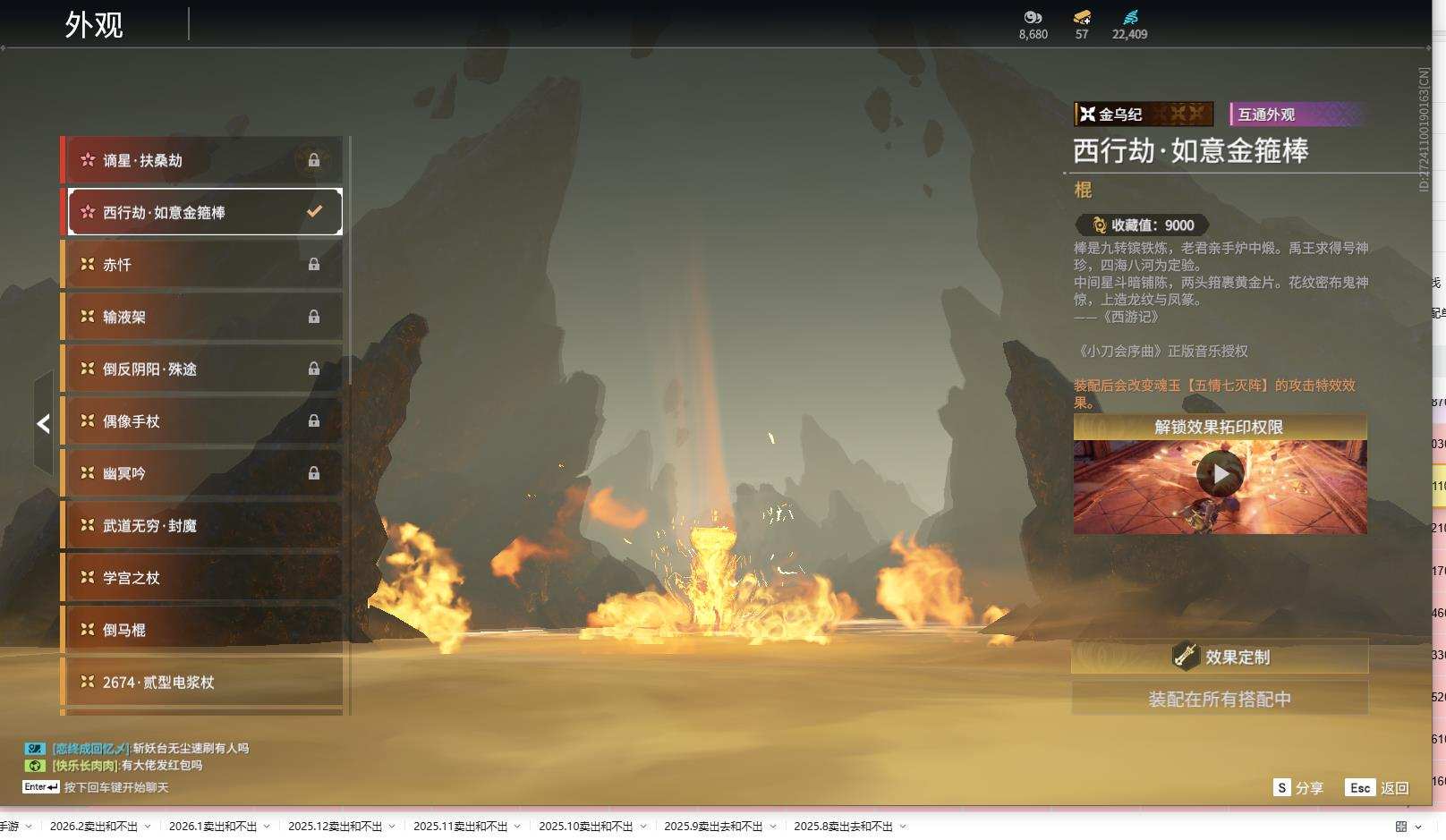Collapse the list with the left arrow
The image size is (1446, 840).
coord(43,423)
